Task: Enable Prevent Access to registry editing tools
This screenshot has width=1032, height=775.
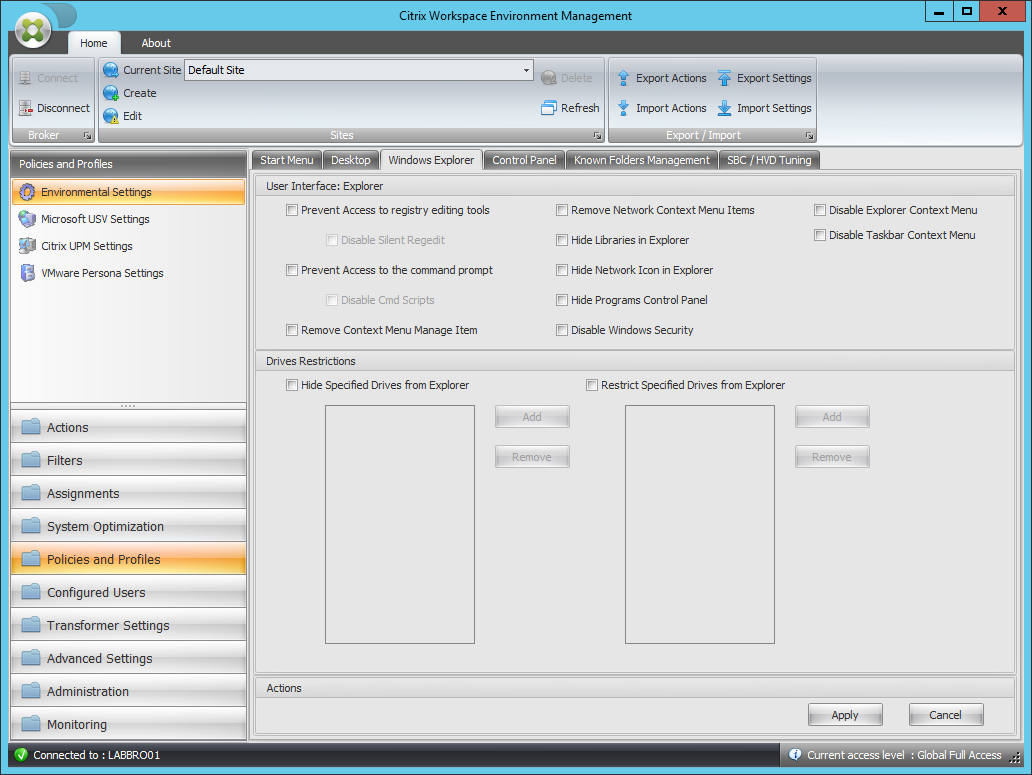Action: [x=291, y=210]
